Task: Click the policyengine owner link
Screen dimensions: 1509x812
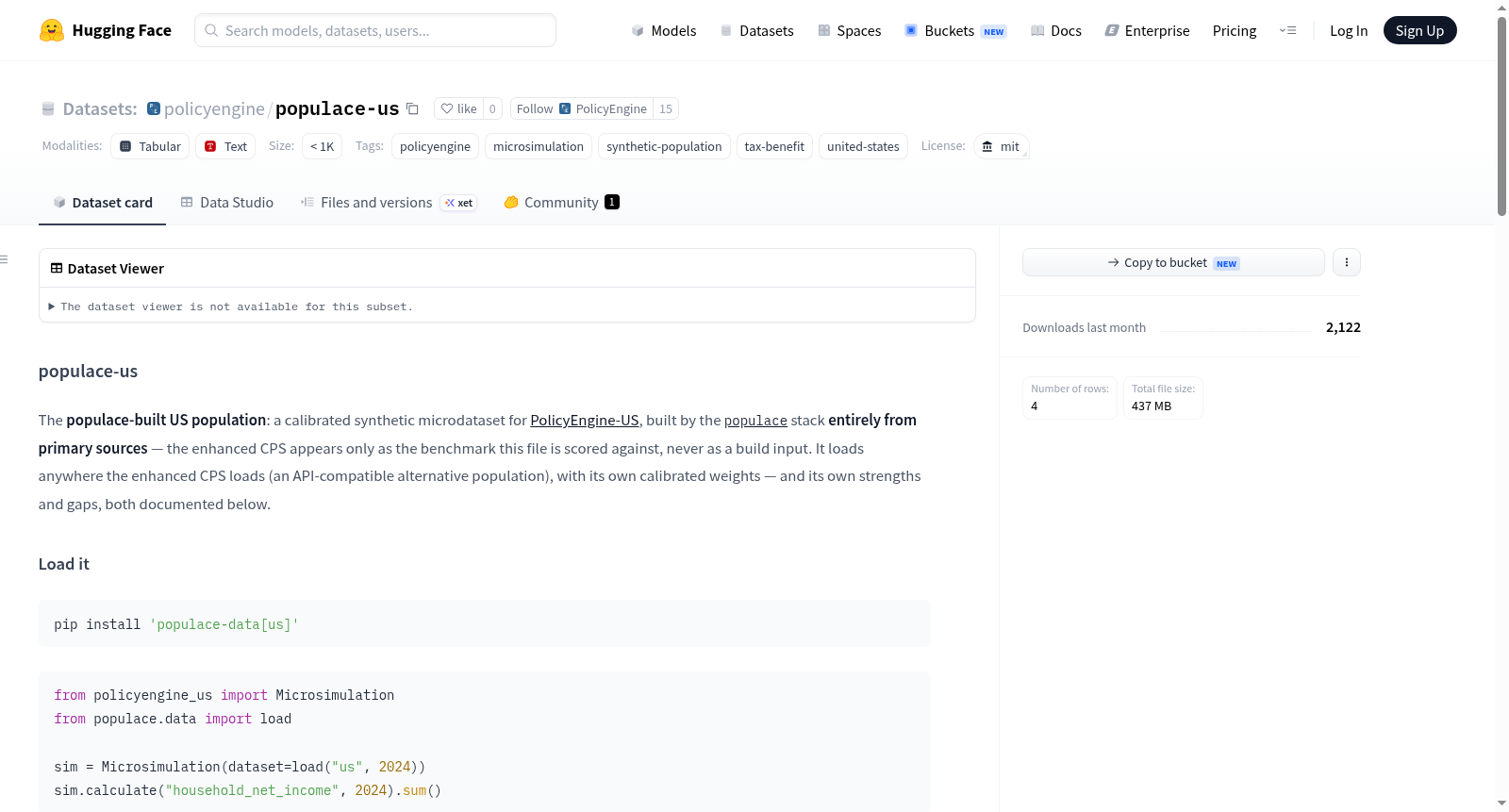Action: [214, 108]
